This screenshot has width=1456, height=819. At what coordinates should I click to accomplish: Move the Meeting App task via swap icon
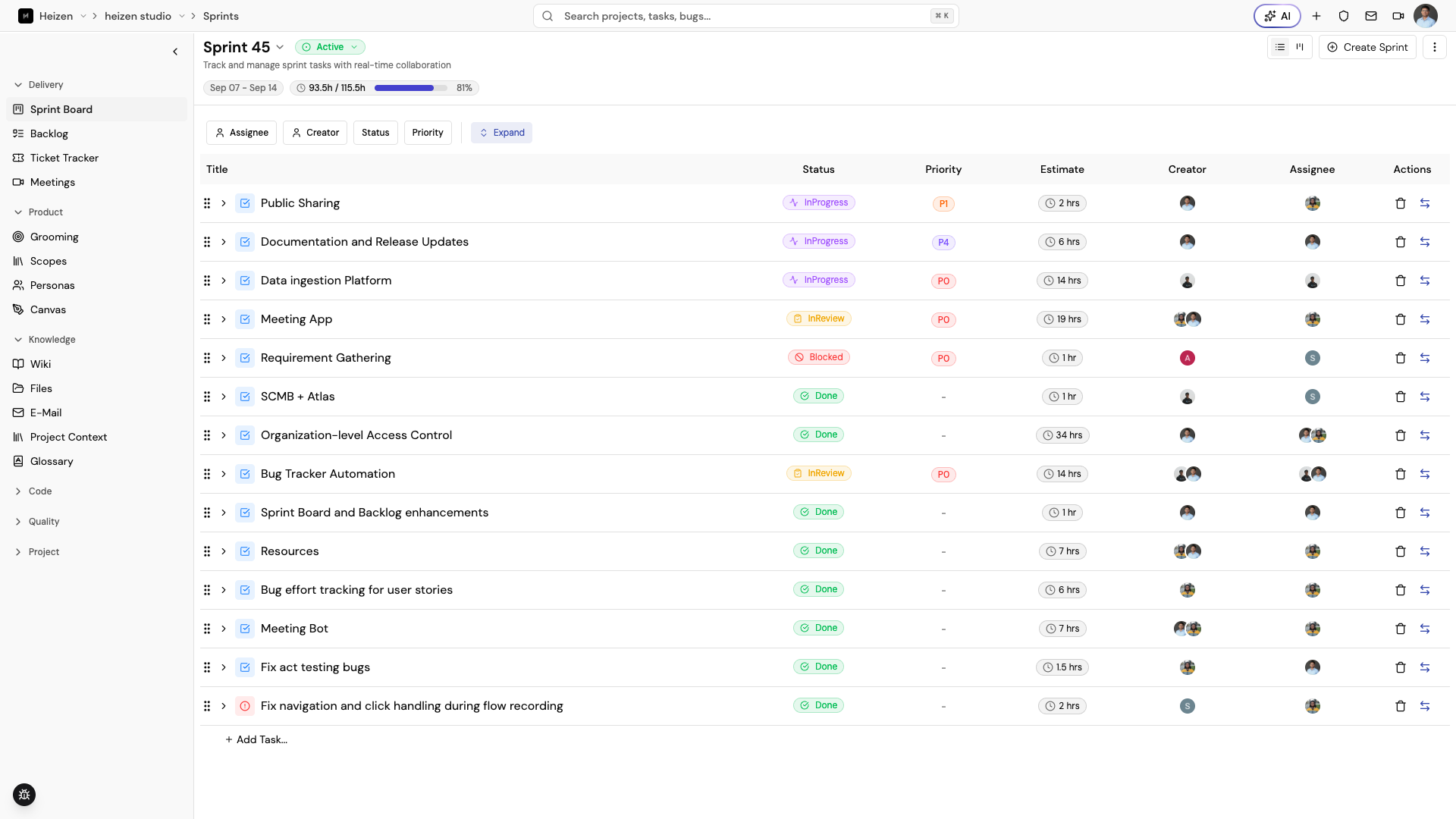pos(1425,319)
